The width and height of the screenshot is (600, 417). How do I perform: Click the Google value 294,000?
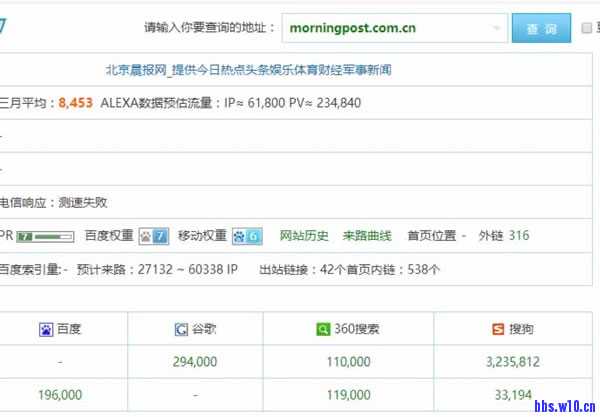tap(195, 361)
